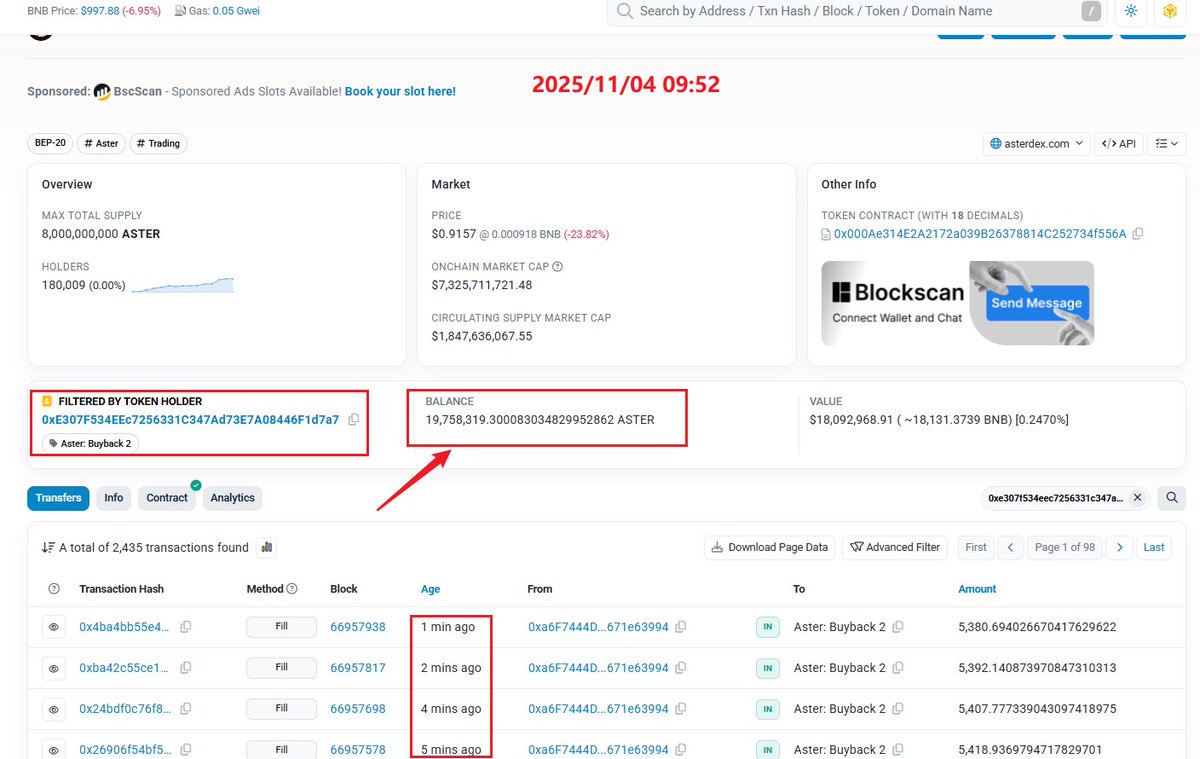
Task: Switch to the Transfers tab
Action: pyautogui.click(x=58, y=498)
